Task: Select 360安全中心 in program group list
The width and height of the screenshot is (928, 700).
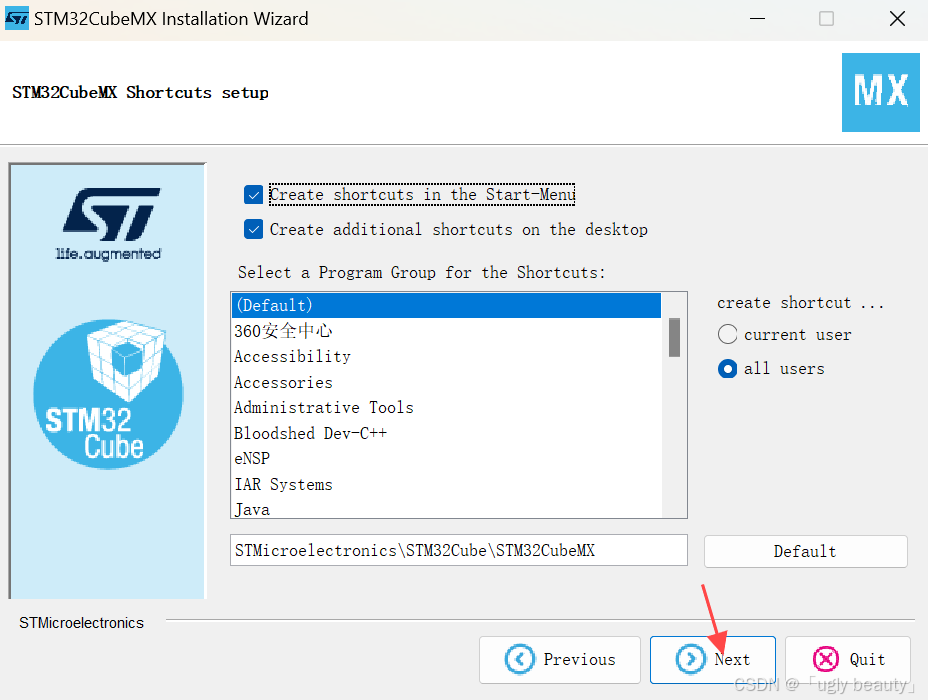Action: pos(446,331)
